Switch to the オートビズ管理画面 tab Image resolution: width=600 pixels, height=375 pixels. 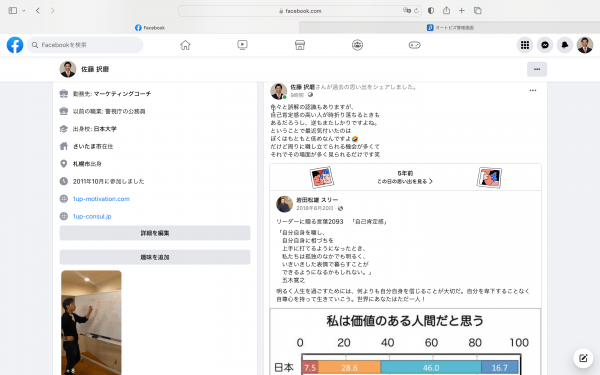pyautogui.click(x=450, y=28)
